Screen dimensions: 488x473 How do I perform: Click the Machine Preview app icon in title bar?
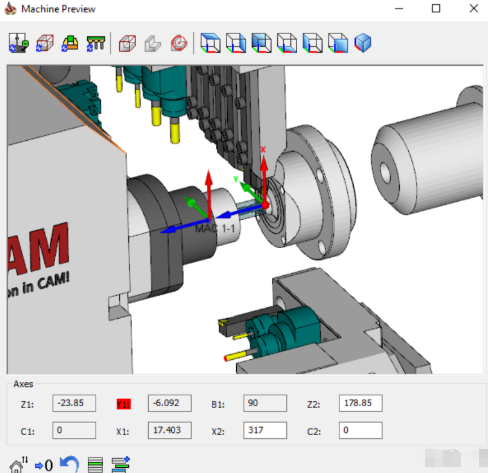point(10,9)
